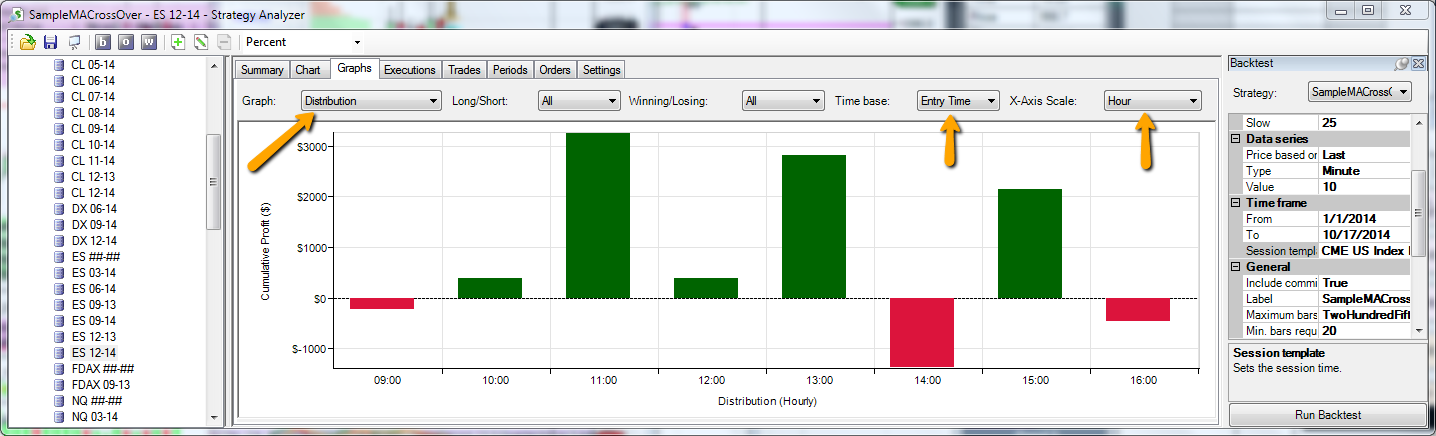Image resolution: width=1436 pixels, height=436 pixels.
Task: Open the Long/Short filter dropdown
Action: (579, 101)
